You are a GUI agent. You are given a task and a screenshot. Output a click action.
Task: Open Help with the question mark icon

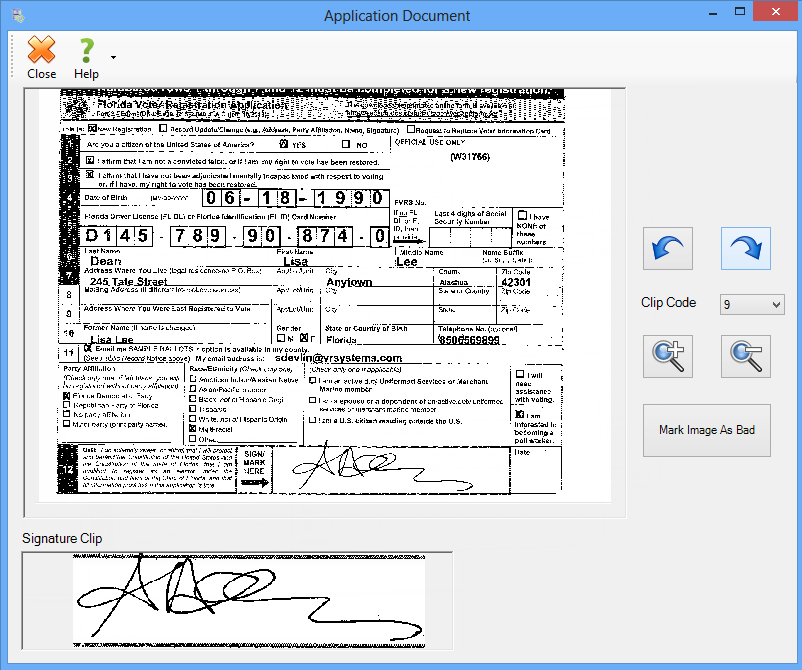coord(86,57)
